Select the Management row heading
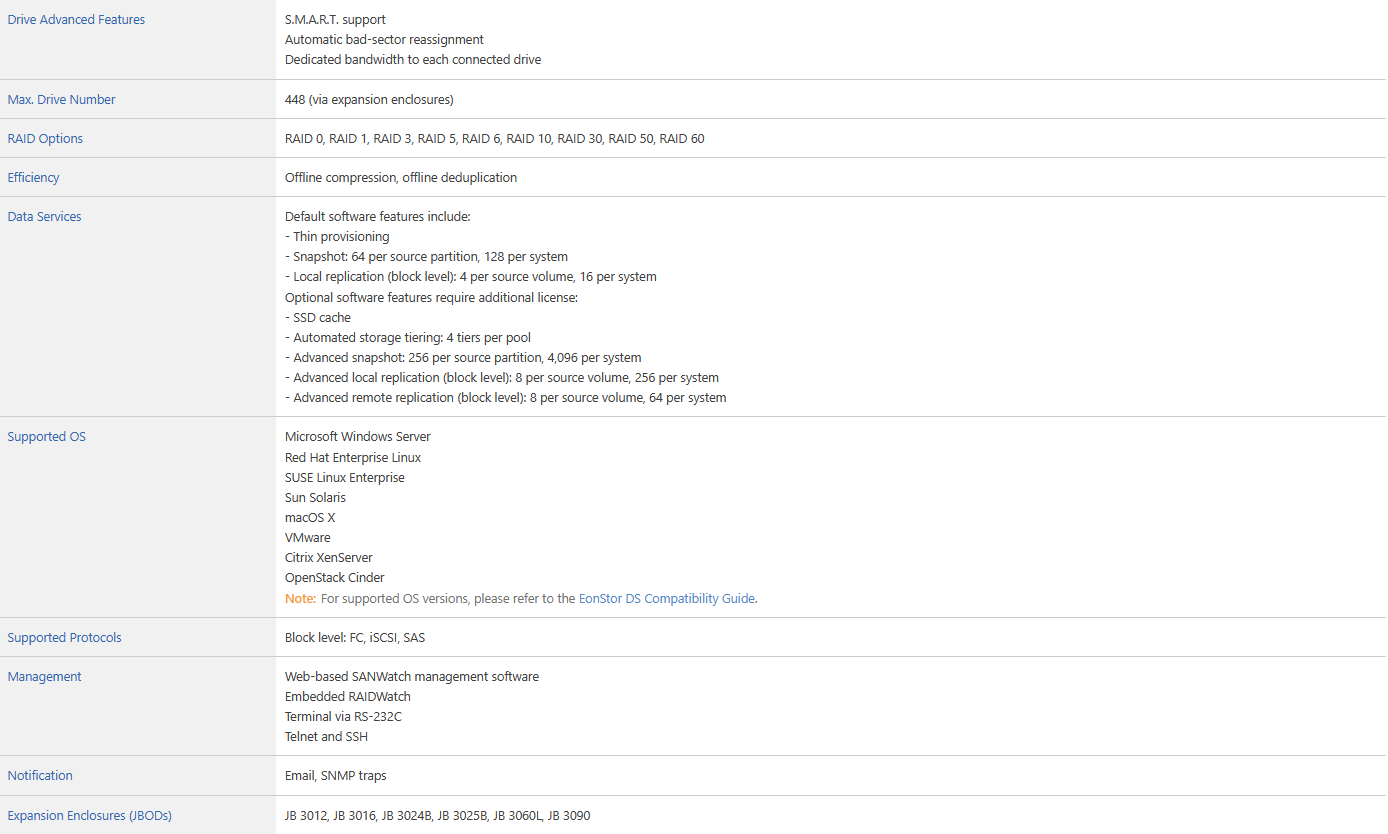The height and width of the screenshot is (834, 1388). pyautogui.click(x=44, y=677)
